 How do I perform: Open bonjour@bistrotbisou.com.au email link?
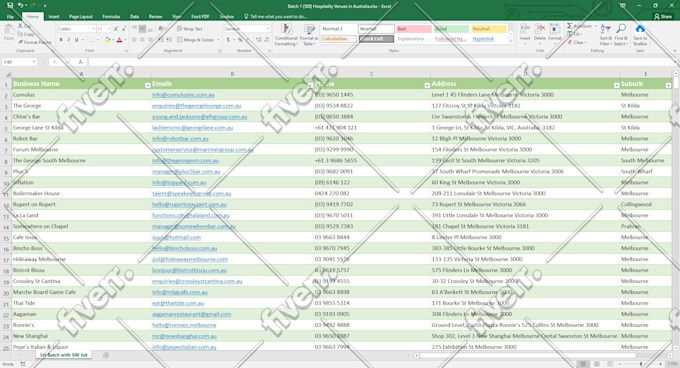189,270
